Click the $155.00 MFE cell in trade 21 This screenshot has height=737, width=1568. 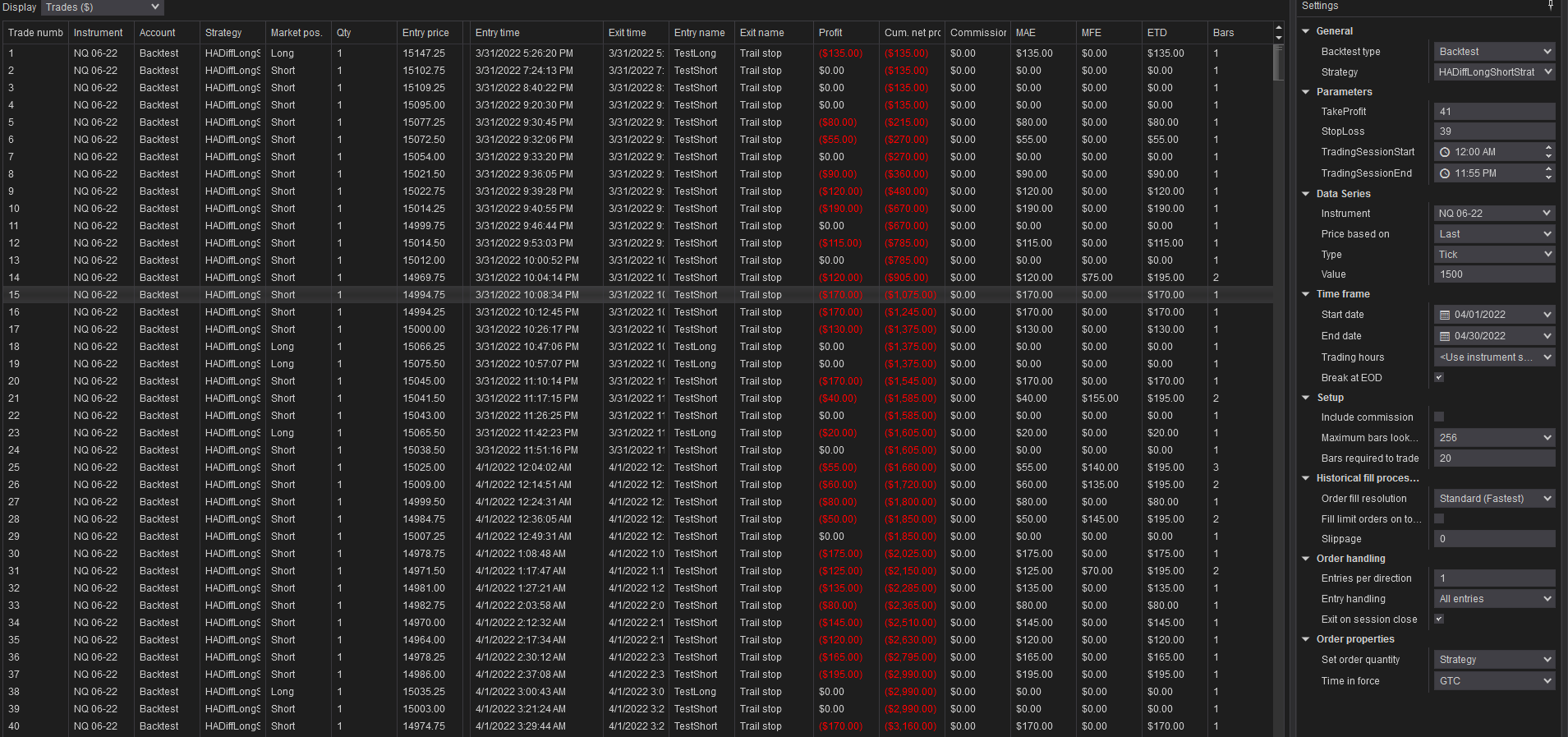click(x=1100, y=398)
